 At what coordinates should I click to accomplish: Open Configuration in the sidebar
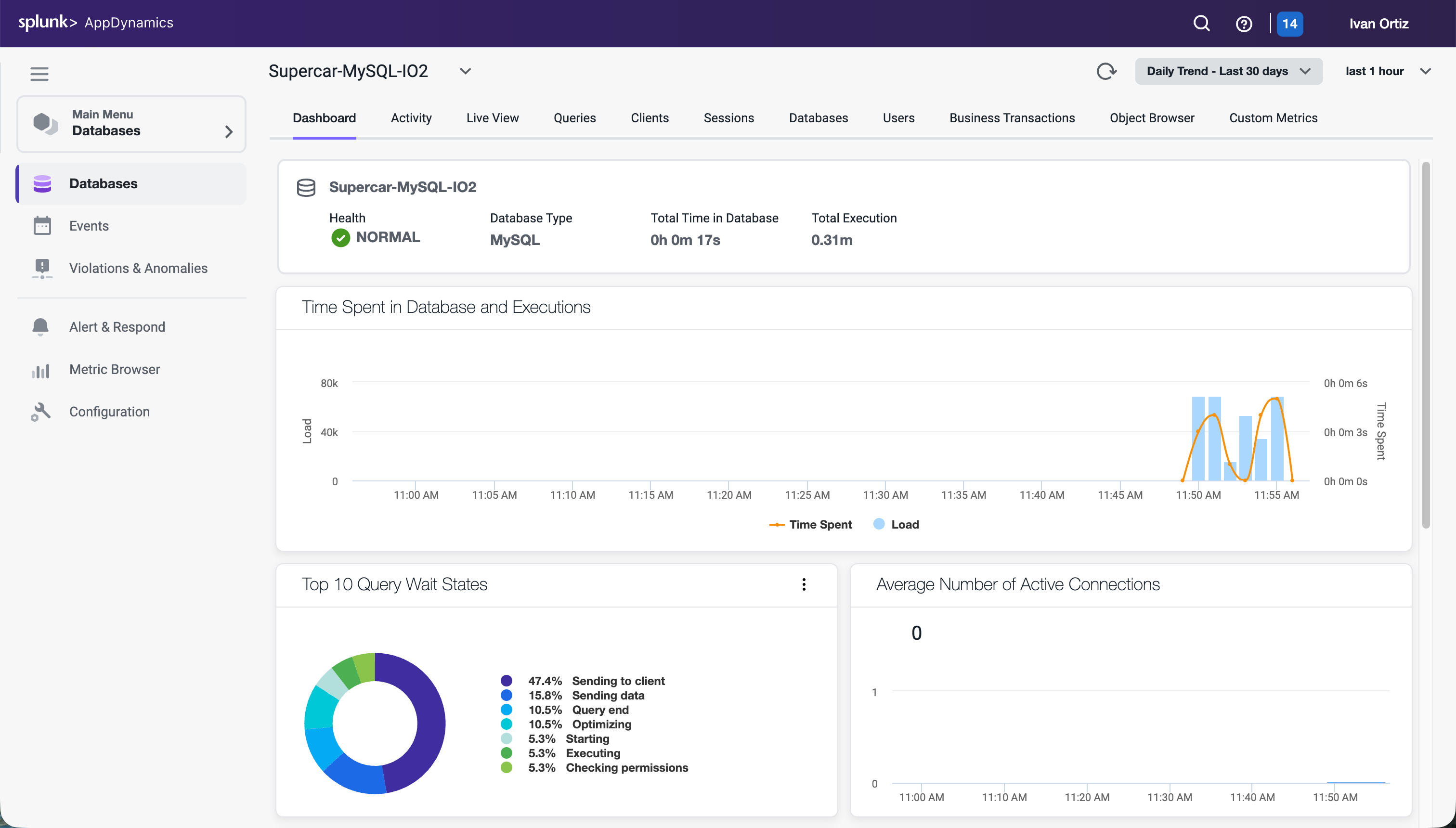[109, 412]
